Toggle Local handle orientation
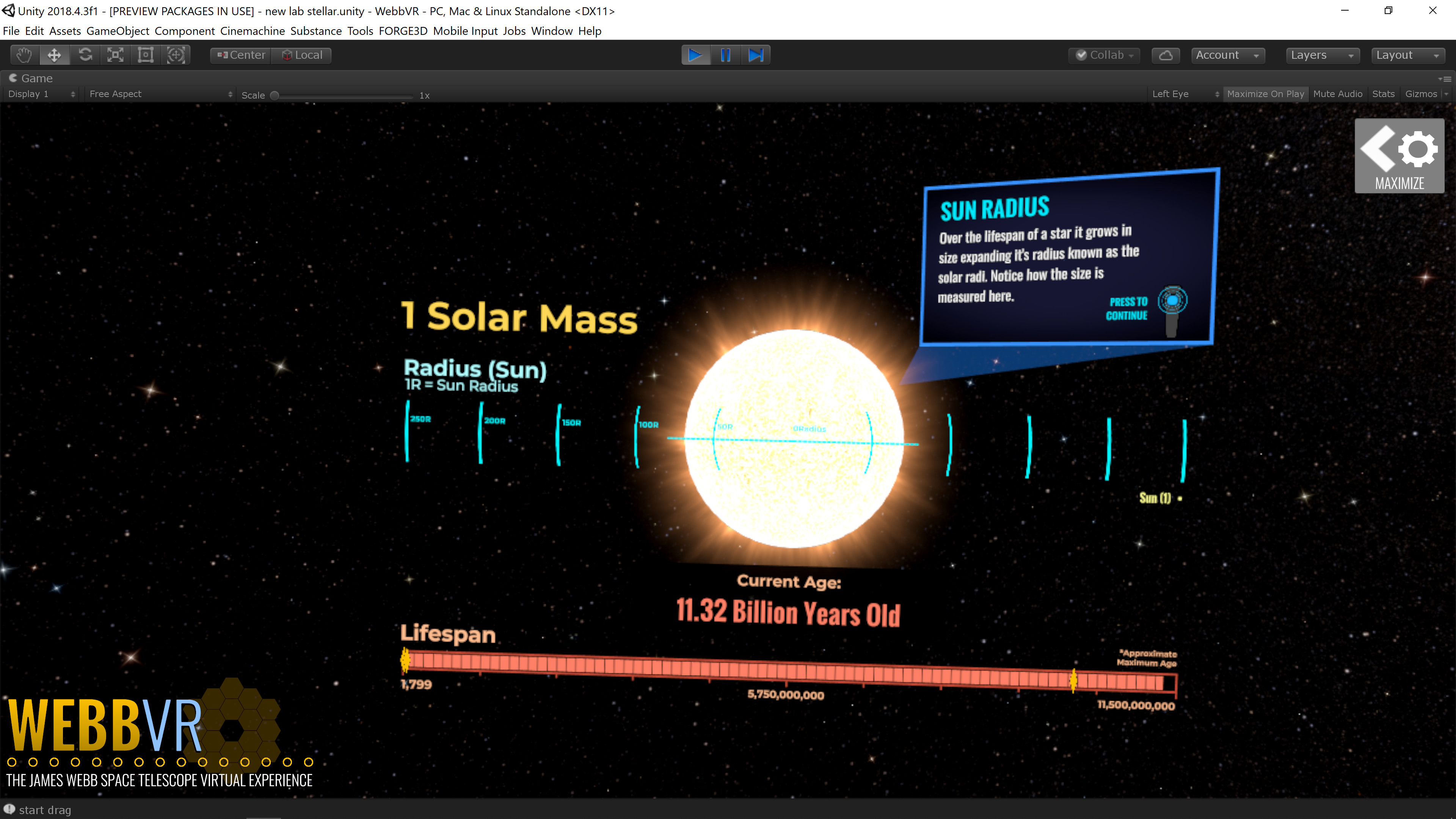The width and height of the screenshot is (1456, 819). [x=301, y=55]
